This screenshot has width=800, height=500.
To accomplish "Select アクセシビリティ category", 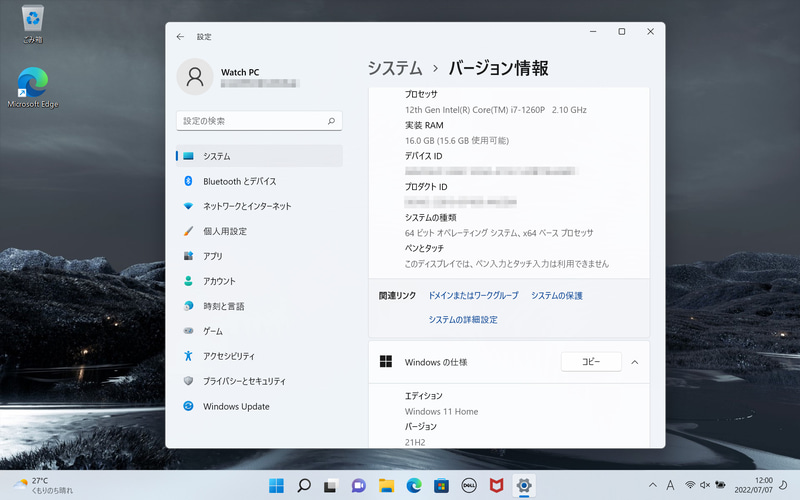I will tap(259, 356).
